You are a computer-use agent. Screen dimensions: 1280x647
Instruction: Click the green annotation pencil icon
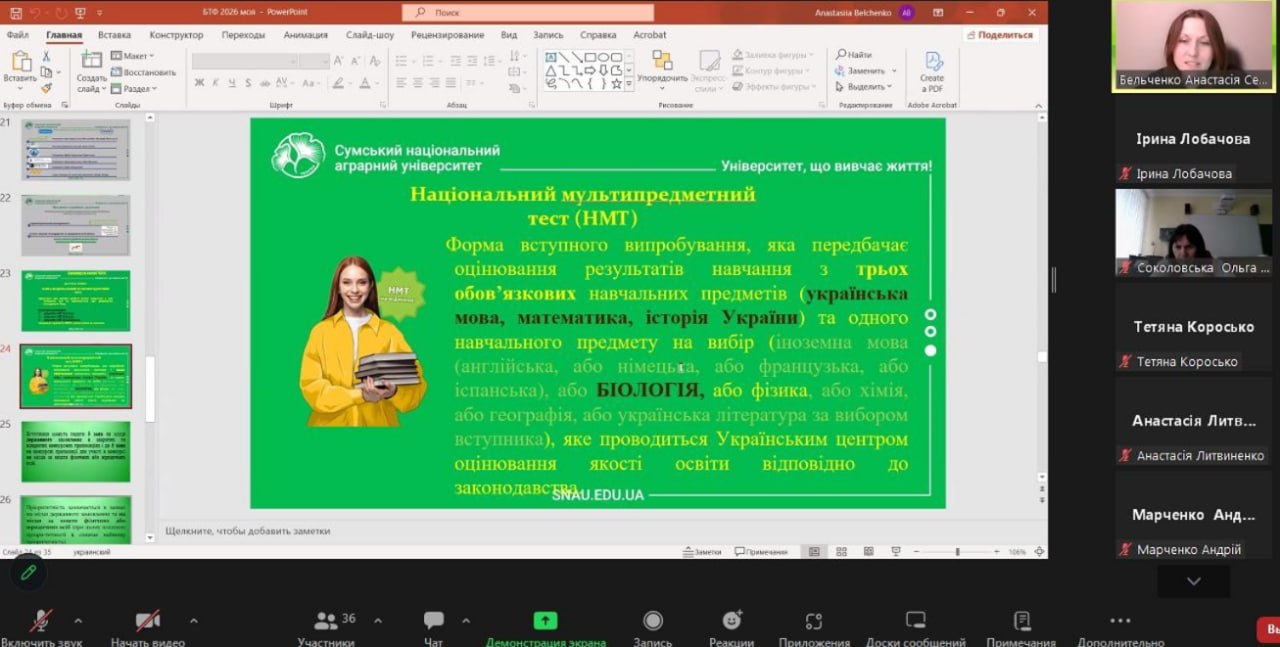click(x=28, y=572)
